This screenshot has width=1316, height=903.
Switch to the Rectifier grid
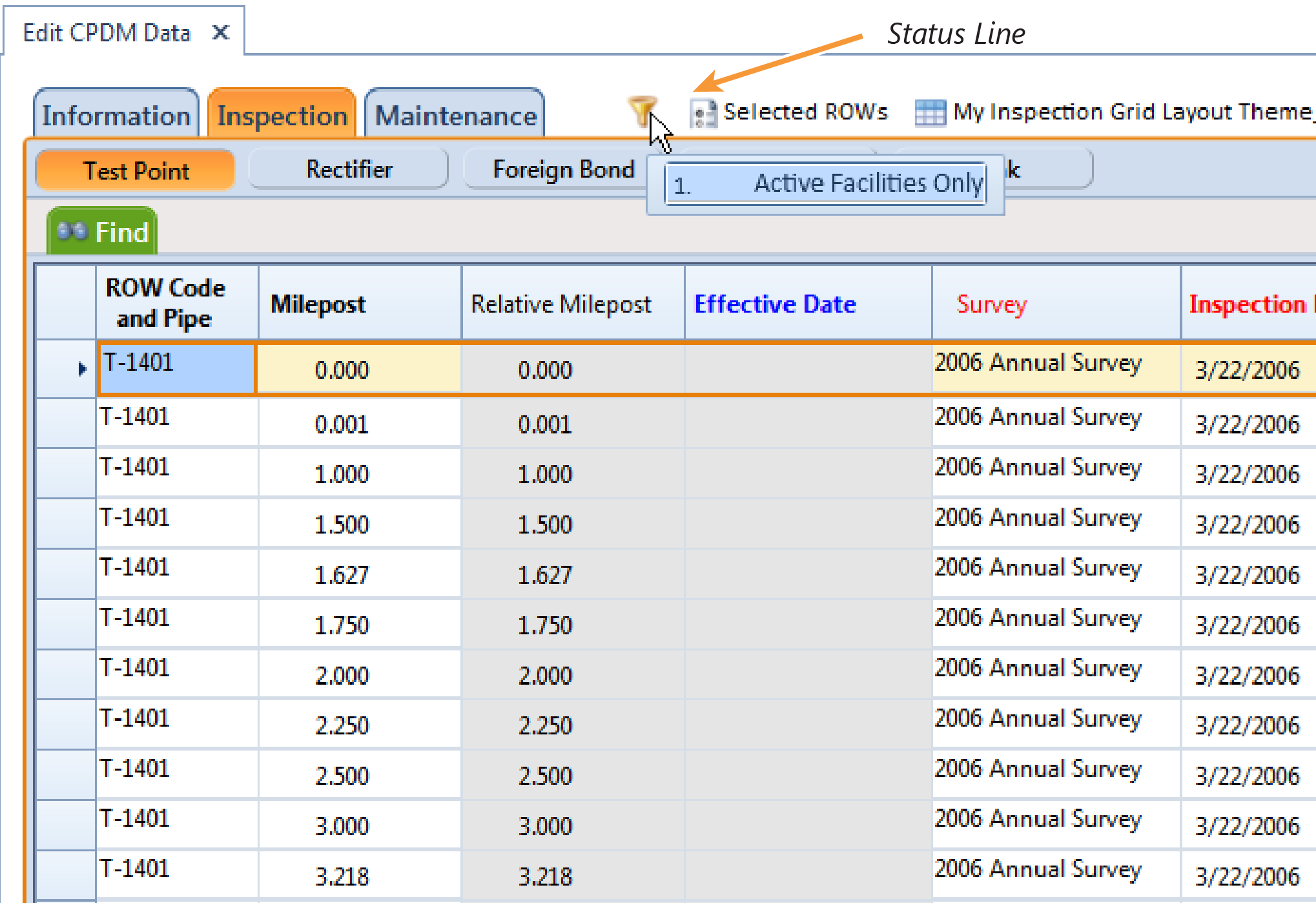[x=349, y=169]
